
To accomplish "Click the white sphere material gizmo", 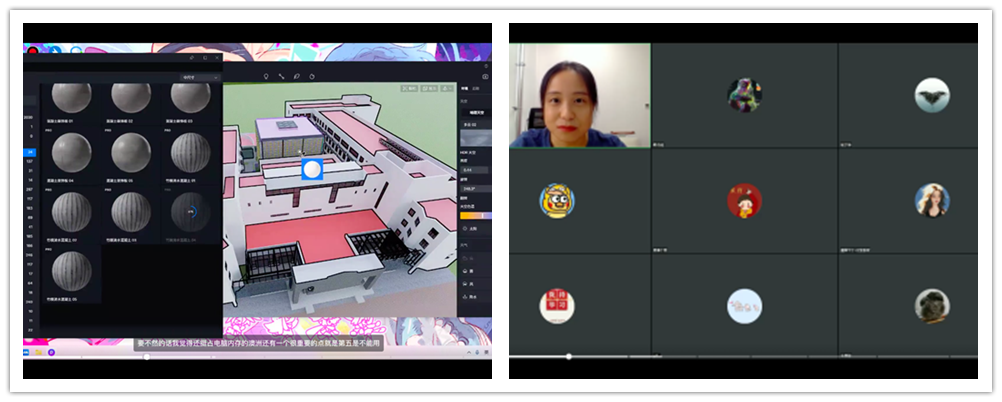I will 312,169.
